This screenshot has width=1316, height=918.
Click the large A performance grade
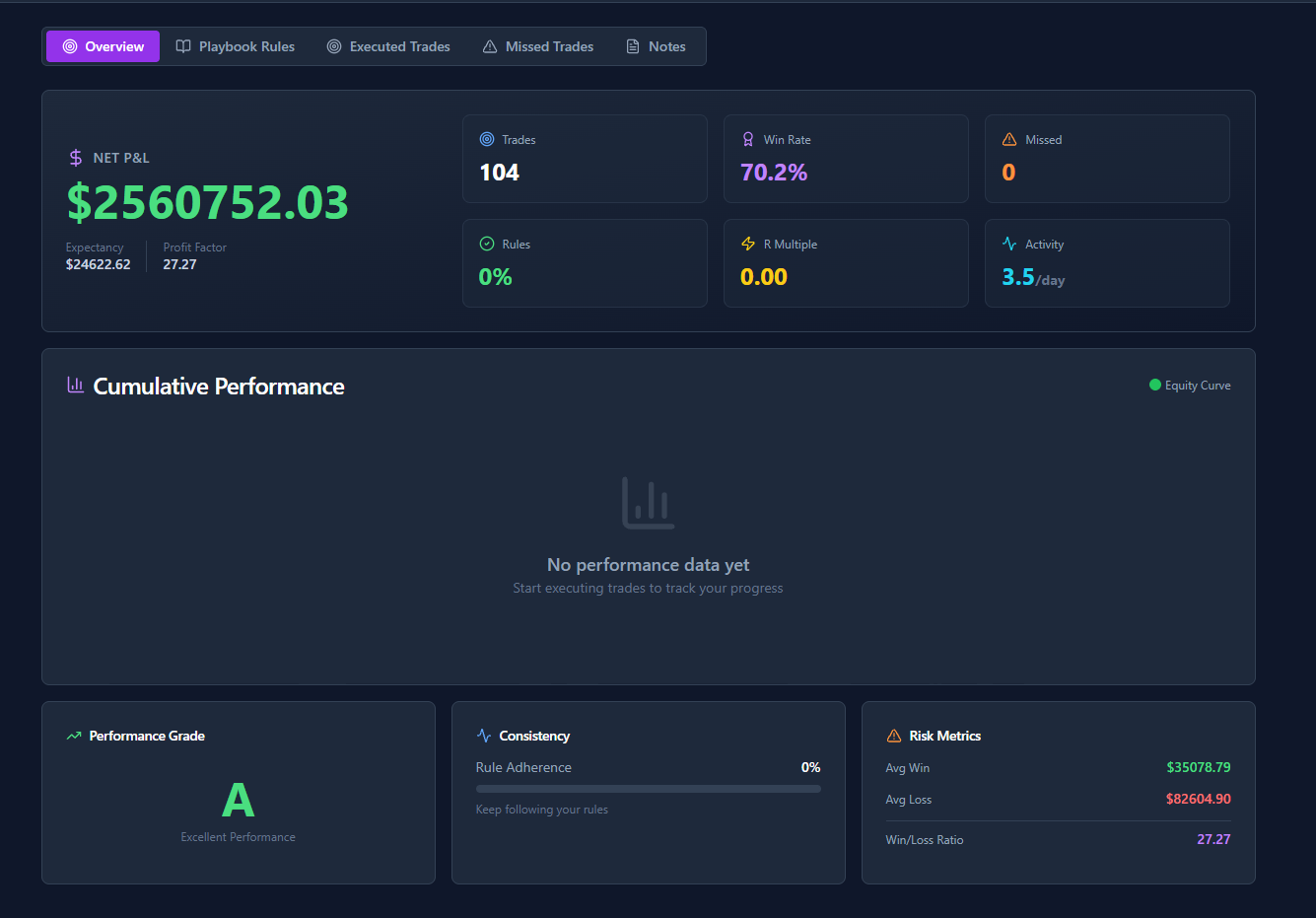point(239,800)
